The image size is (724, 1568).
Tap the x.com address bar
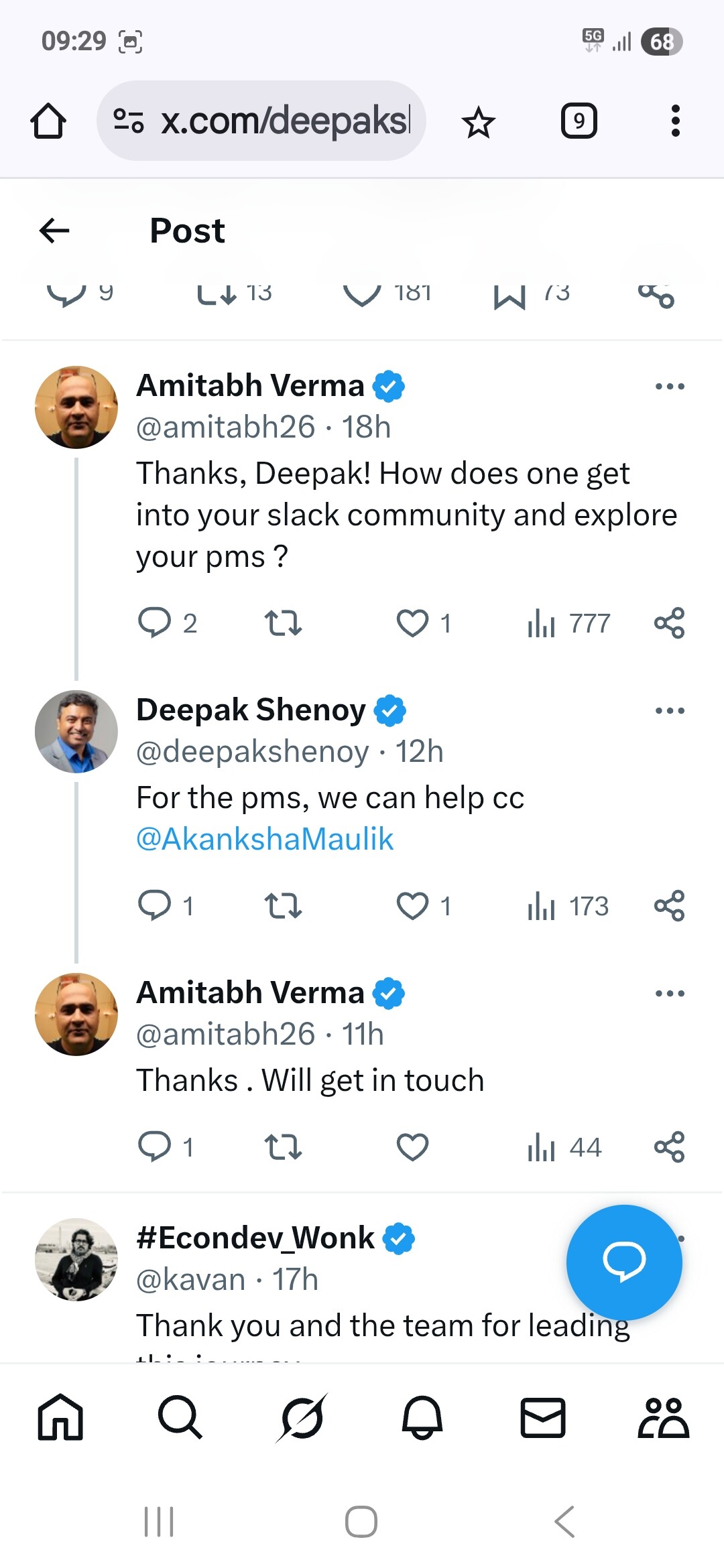point(261,121)
